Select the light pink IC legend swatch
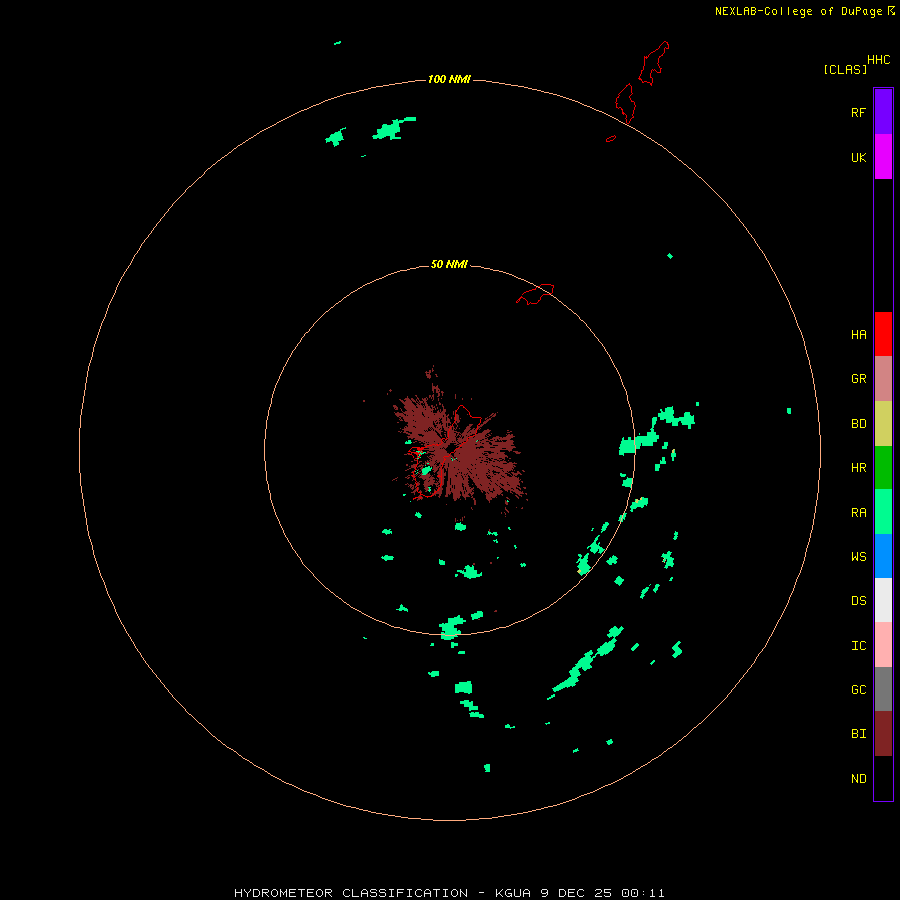This screenshot has width=900, height=900. coord(883,645)
